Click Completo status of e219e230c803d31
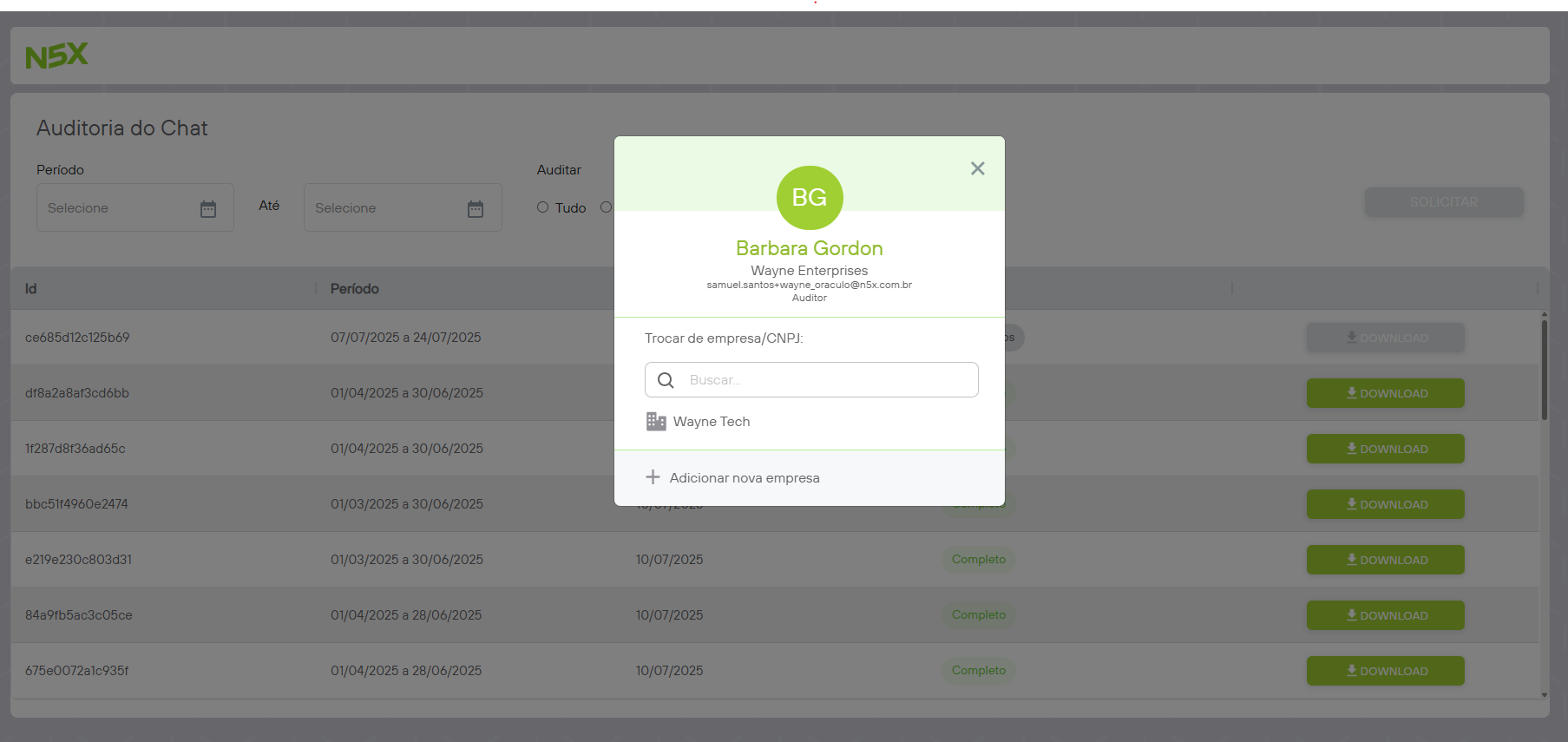 (979, 560)
